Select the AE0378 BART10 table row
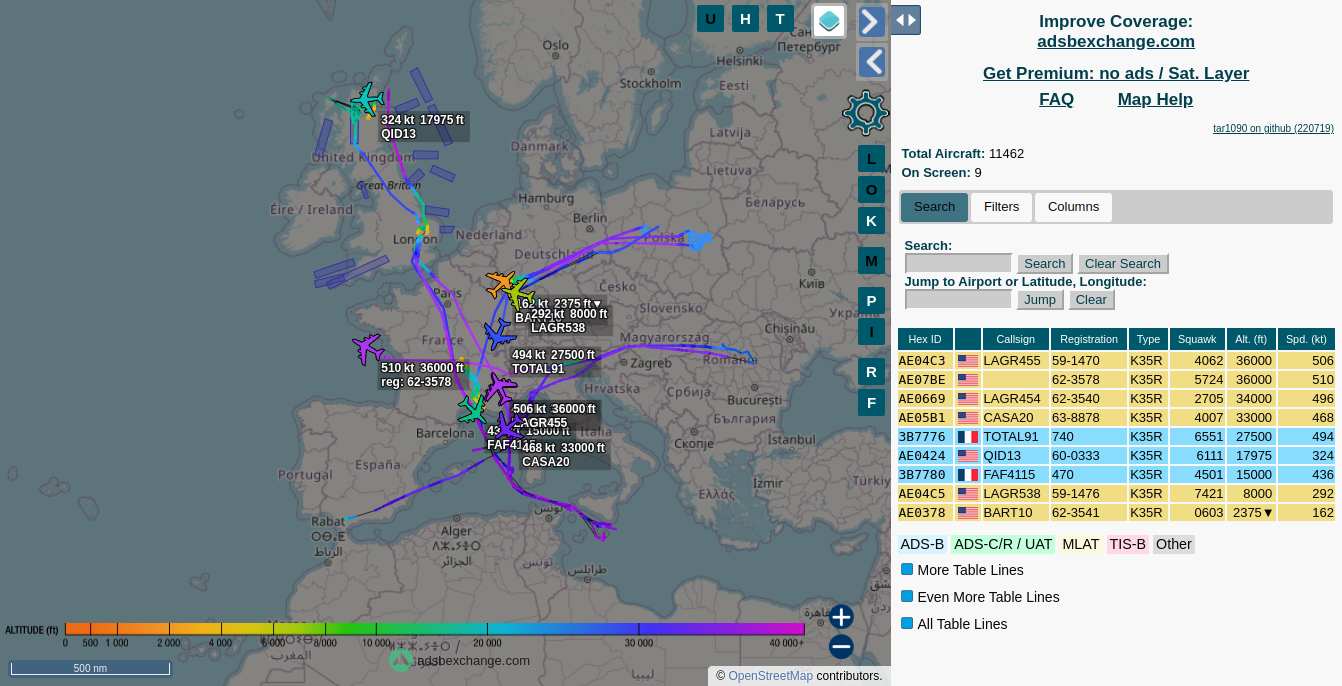This screenshot has width=1342, height=686. (1116, 513)
